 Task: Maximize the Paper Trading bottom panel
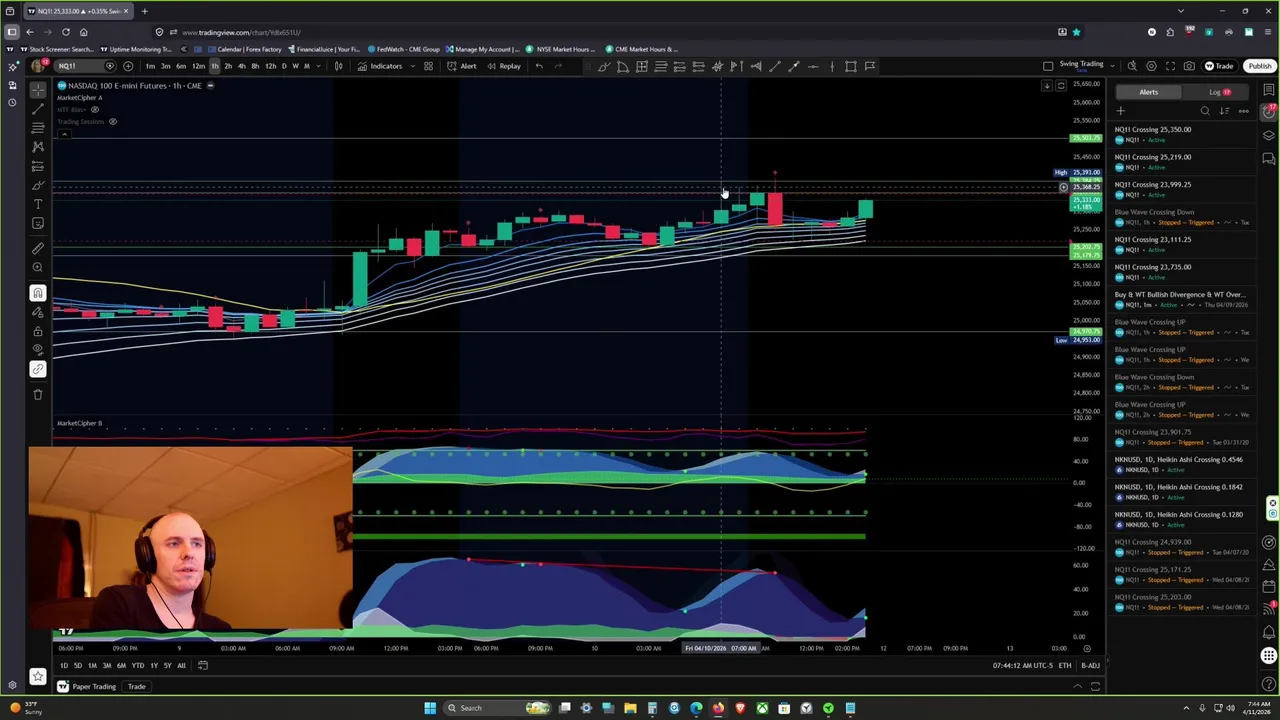(1095, 686)
